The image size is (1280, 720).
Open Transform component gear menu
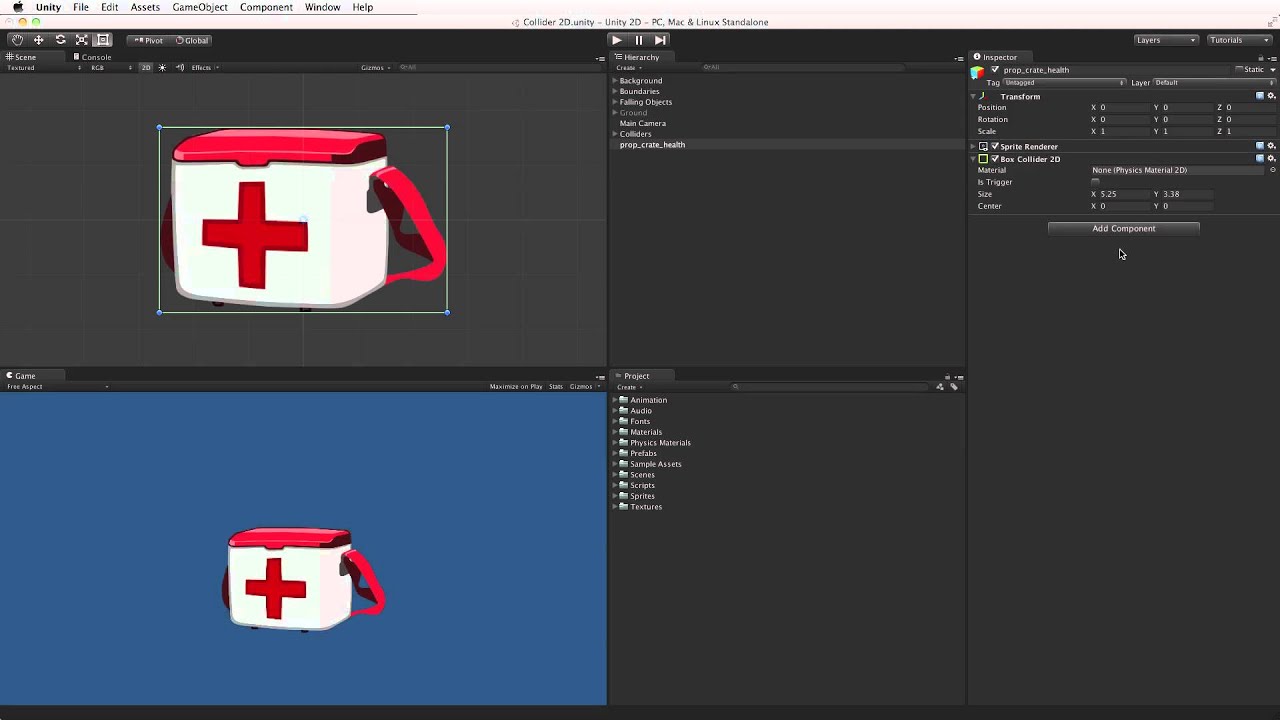[x=1272, y=96]
